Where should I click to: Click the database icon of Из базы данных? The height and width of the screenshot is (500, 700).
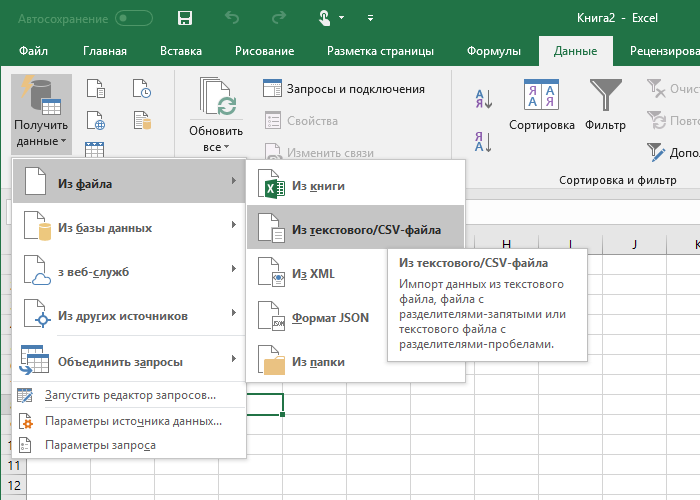pos(37,226)
